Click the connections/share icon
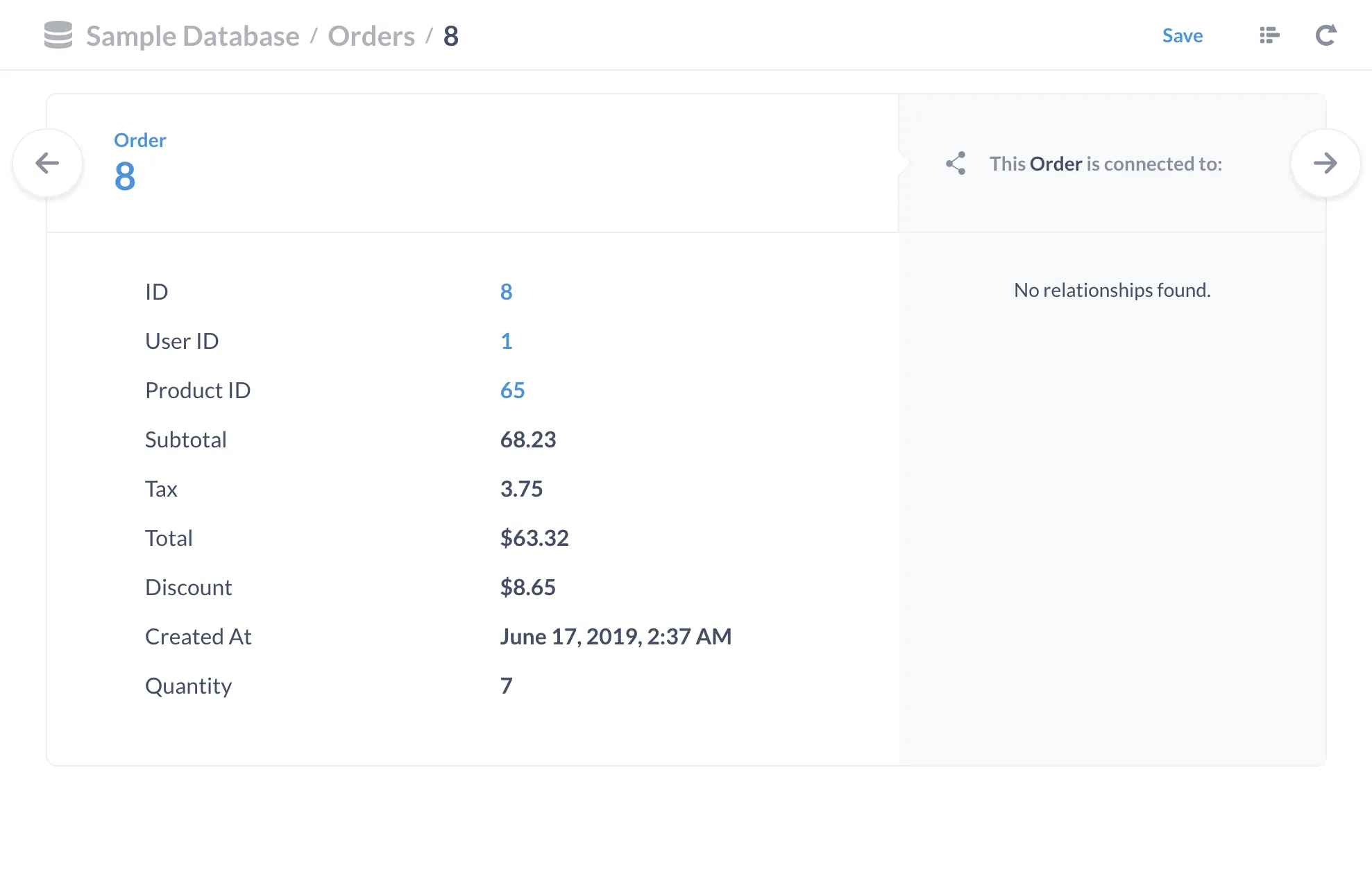The image size is (1372, 874). pyautogui.click(x=956, y=163)
